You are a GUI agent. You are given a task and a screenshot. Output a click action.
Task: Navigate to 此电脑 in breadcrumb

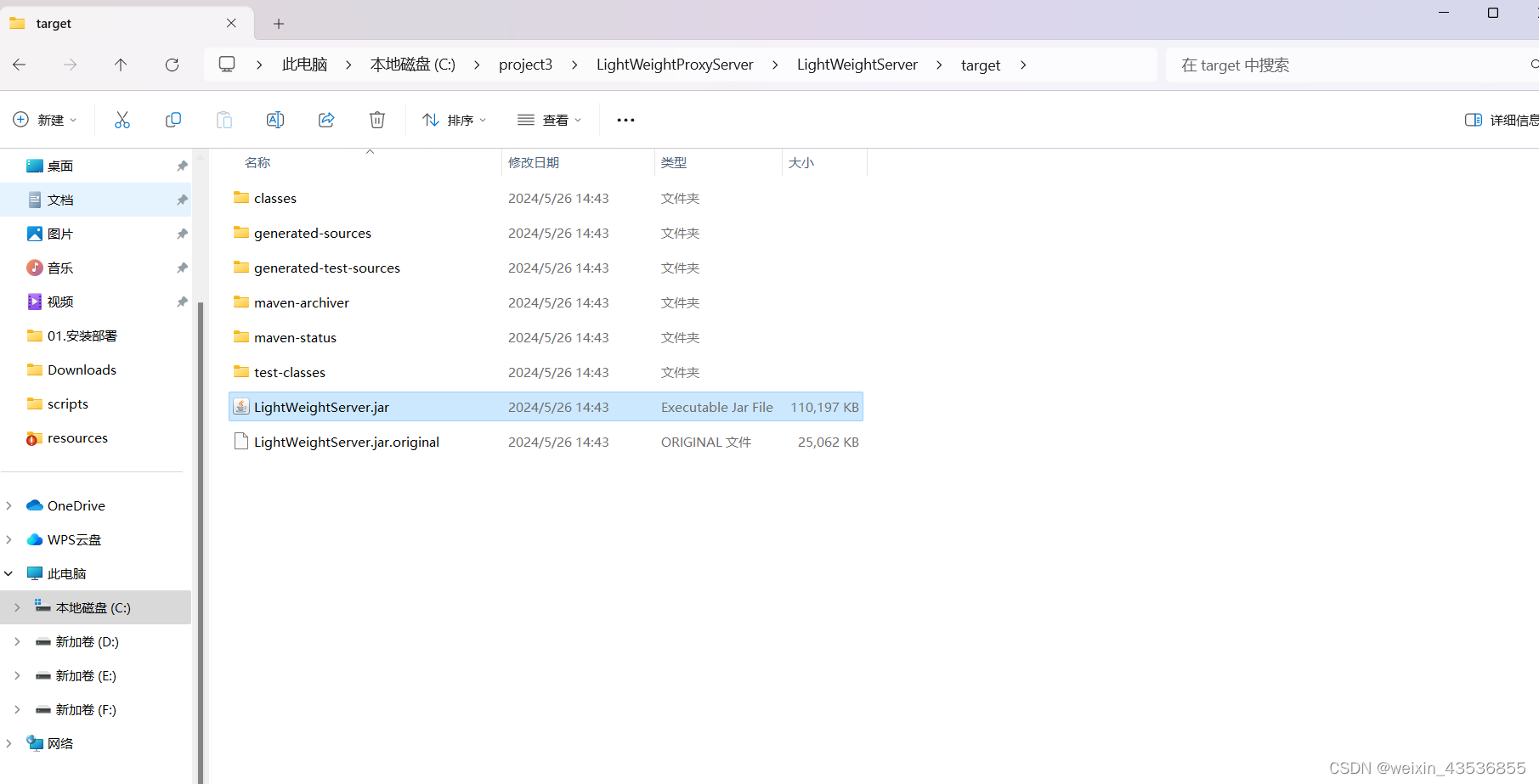[304, 65]
